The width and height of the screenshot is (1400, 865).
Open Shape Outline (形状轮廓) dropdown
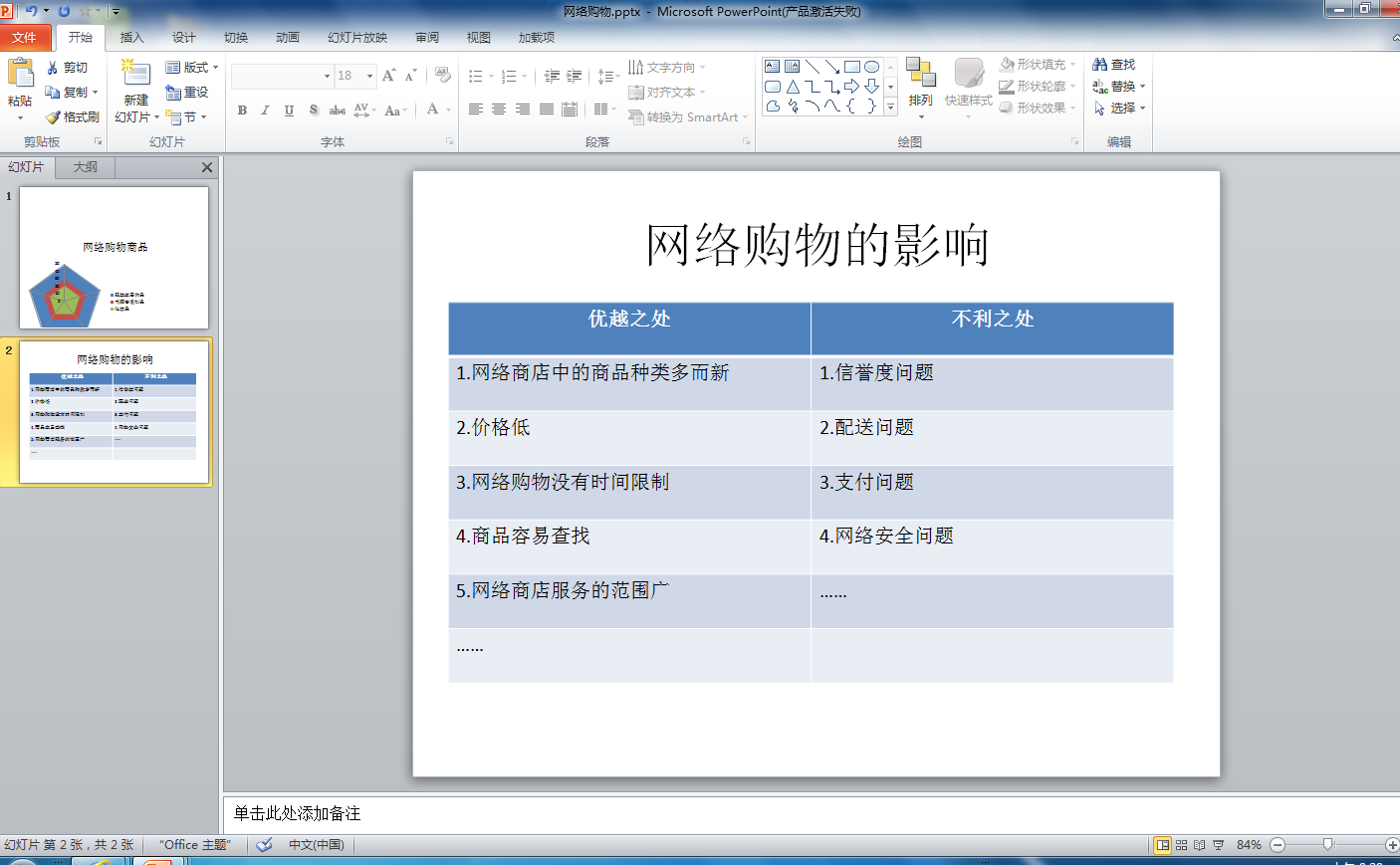tap(1038, 87)
